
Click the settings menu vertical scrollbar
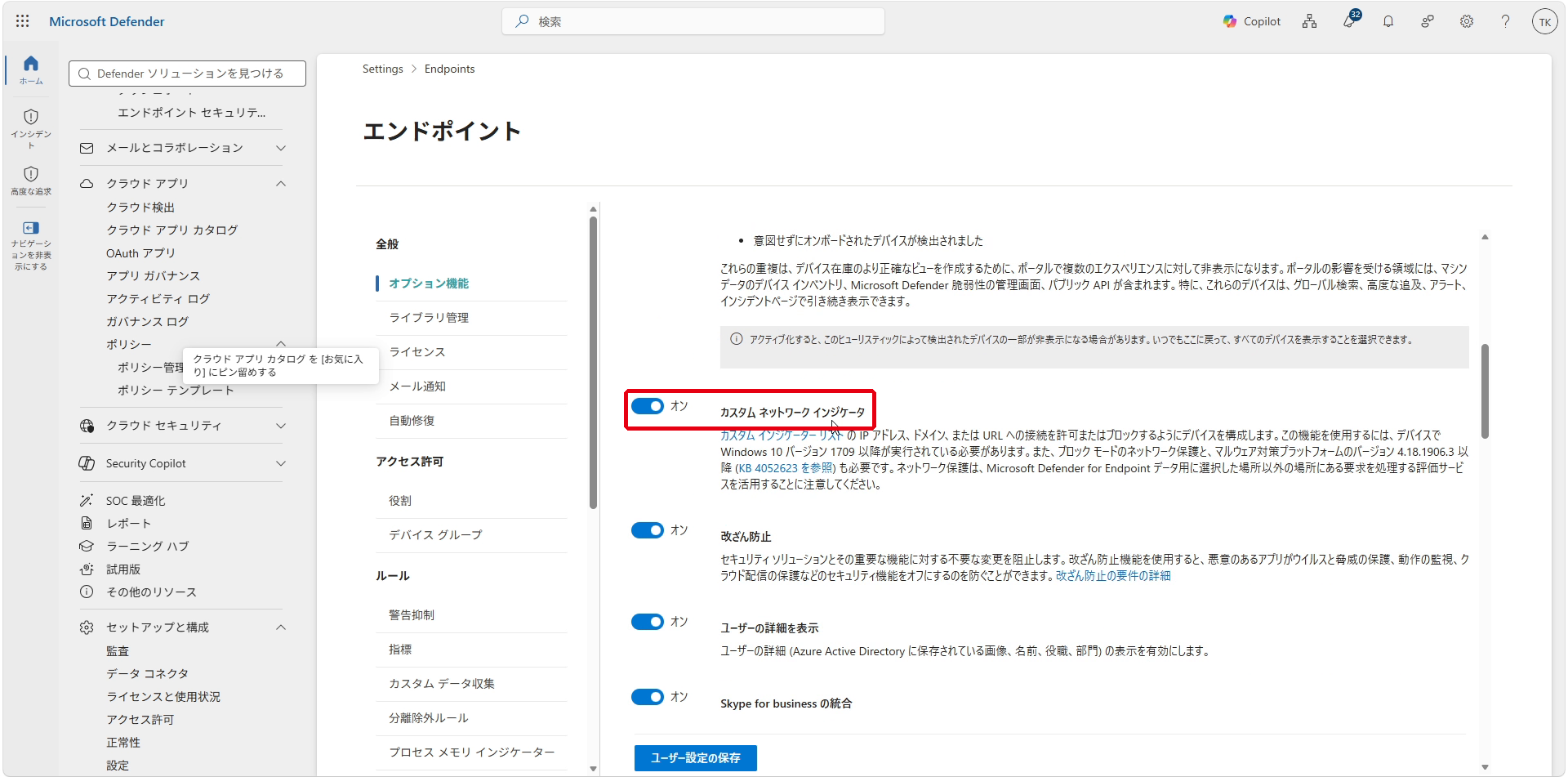pos(594,361)
